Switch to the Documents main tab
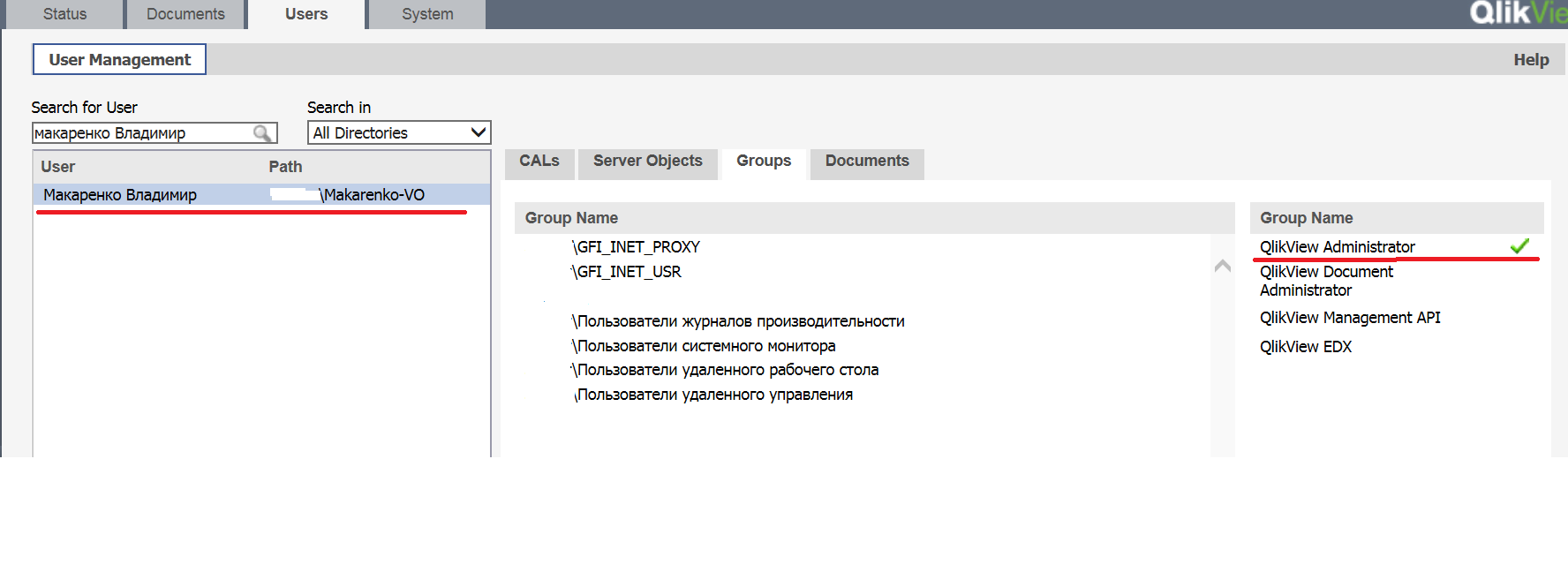The width and height of the screenshot is (1568, 572). pos(185,14)
